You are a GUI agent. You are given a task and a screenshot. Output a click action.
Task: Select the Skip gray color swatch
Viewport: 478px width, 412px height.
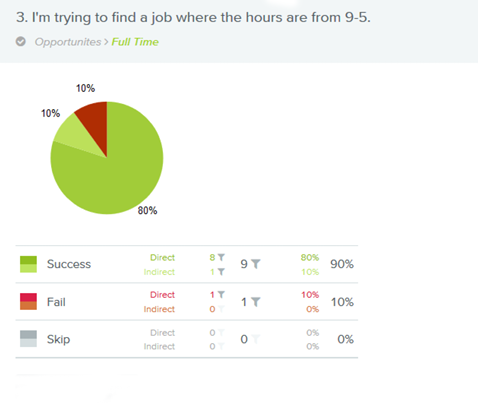28,339
